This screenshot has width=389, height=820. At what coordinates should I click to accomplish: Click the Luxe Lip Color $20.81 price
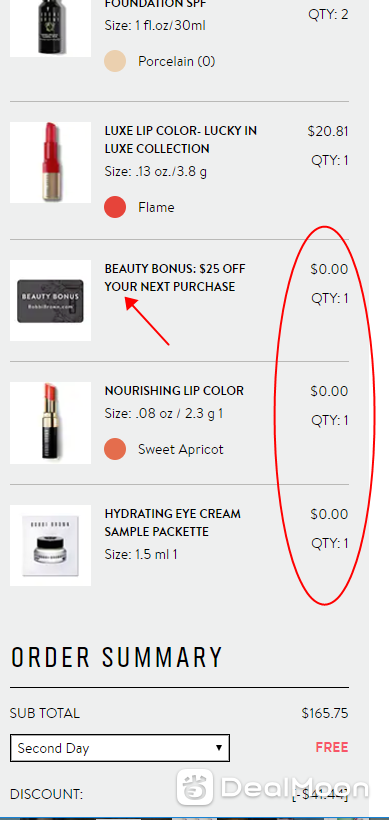point(328,131)
